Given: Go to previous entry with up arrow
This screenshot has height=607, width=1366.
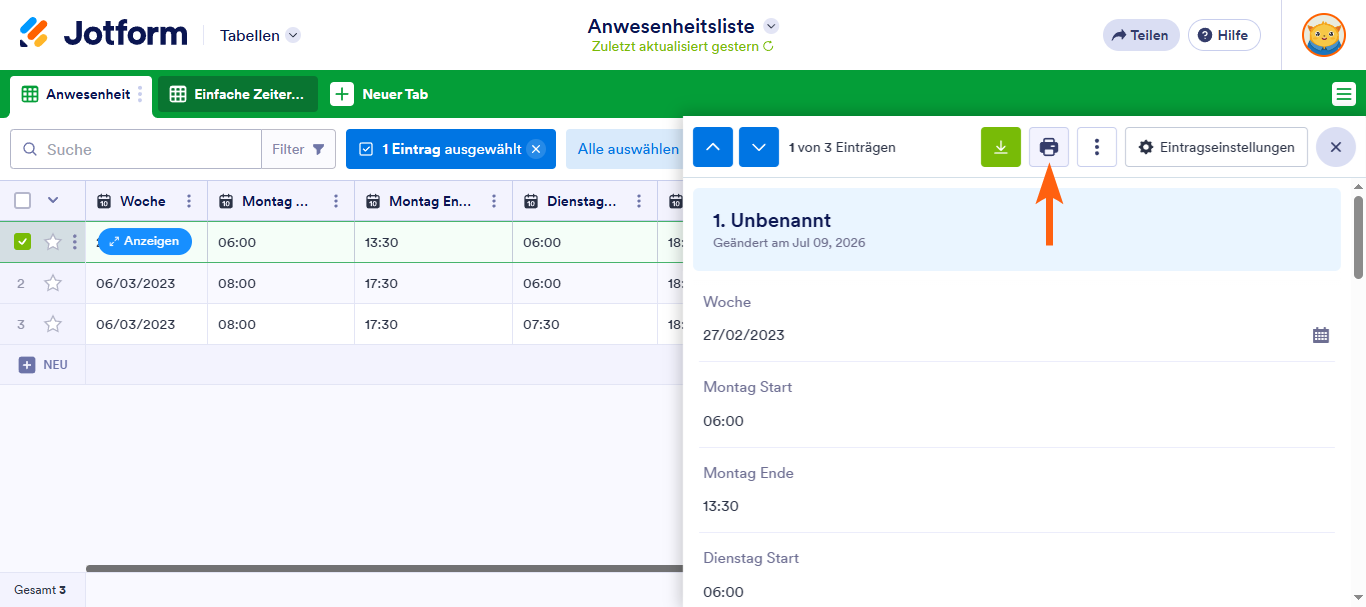Looking at the screenshot, I should click(713, 147).
